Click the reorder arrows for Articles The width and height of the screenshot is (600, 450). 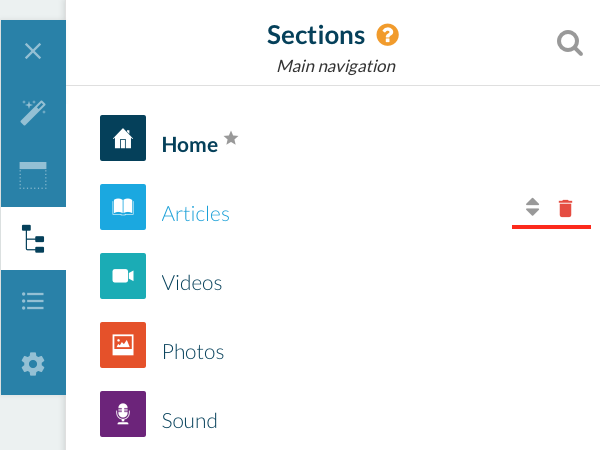click(533, 207)
